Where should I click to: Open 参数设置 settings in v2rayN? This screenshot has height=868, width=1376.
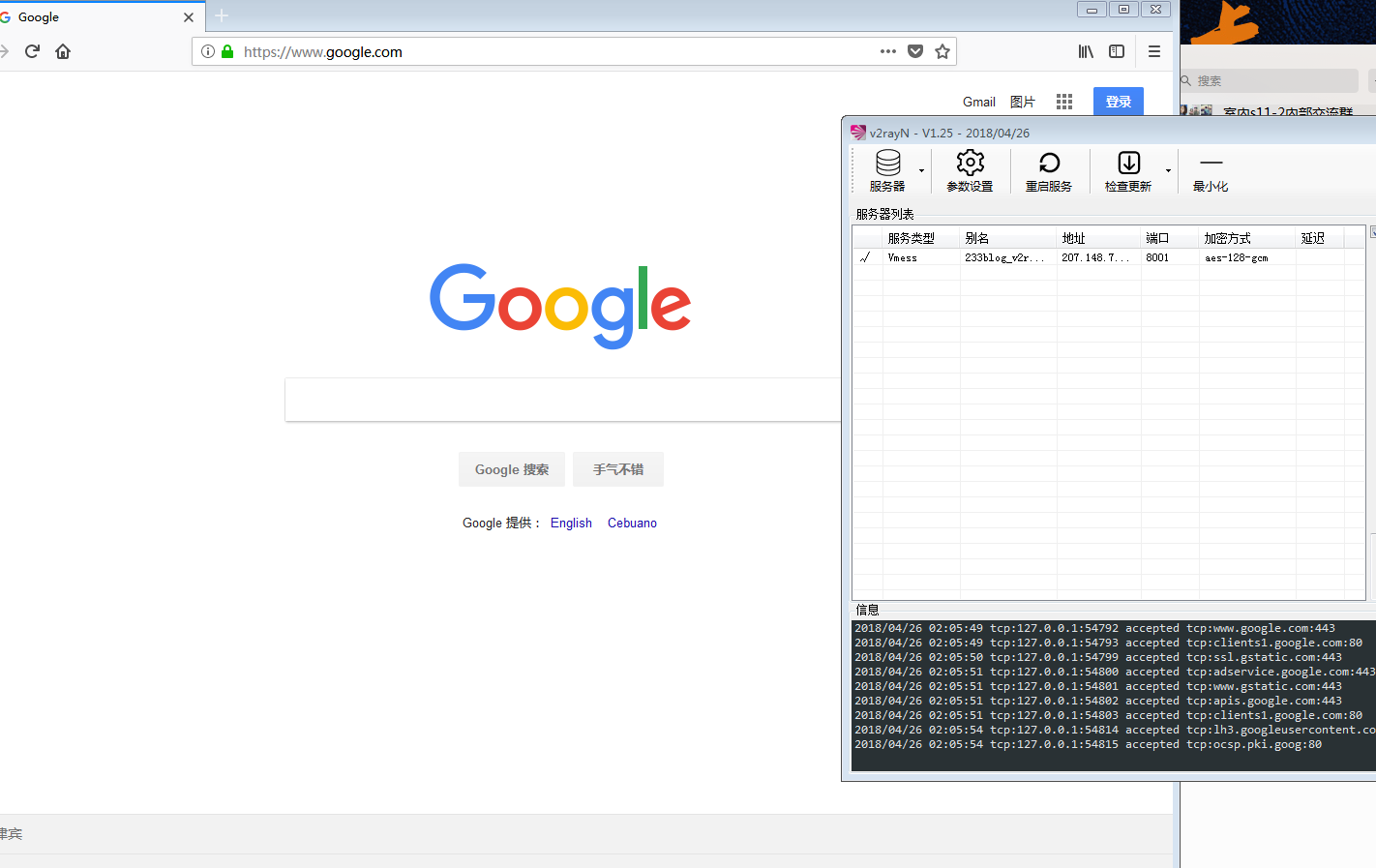click(x=970, y=171)
